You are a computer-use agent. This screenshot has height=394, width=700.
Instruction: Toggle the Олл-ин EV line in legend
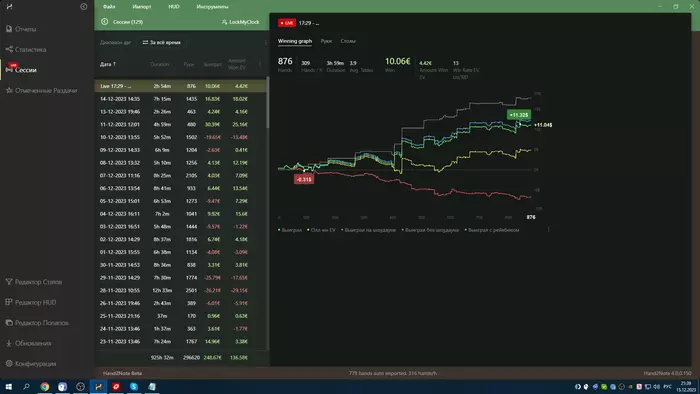(321, 230)
